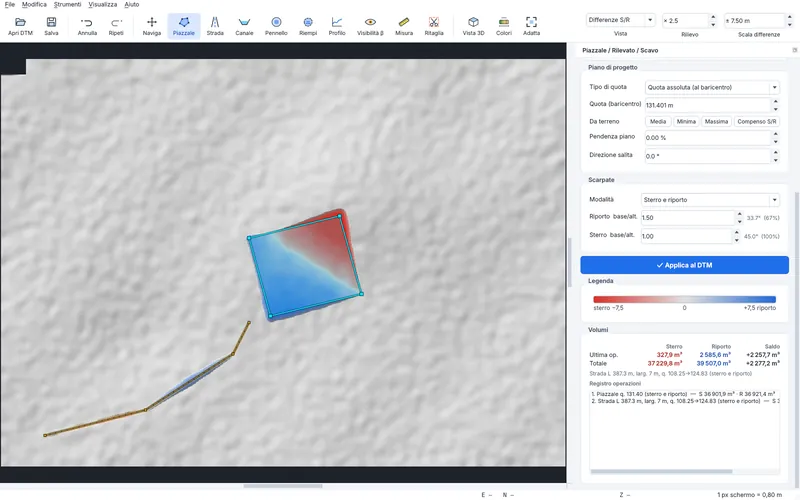Redo action with Ripeti
The image size is (800, 500).
point(116,26)
